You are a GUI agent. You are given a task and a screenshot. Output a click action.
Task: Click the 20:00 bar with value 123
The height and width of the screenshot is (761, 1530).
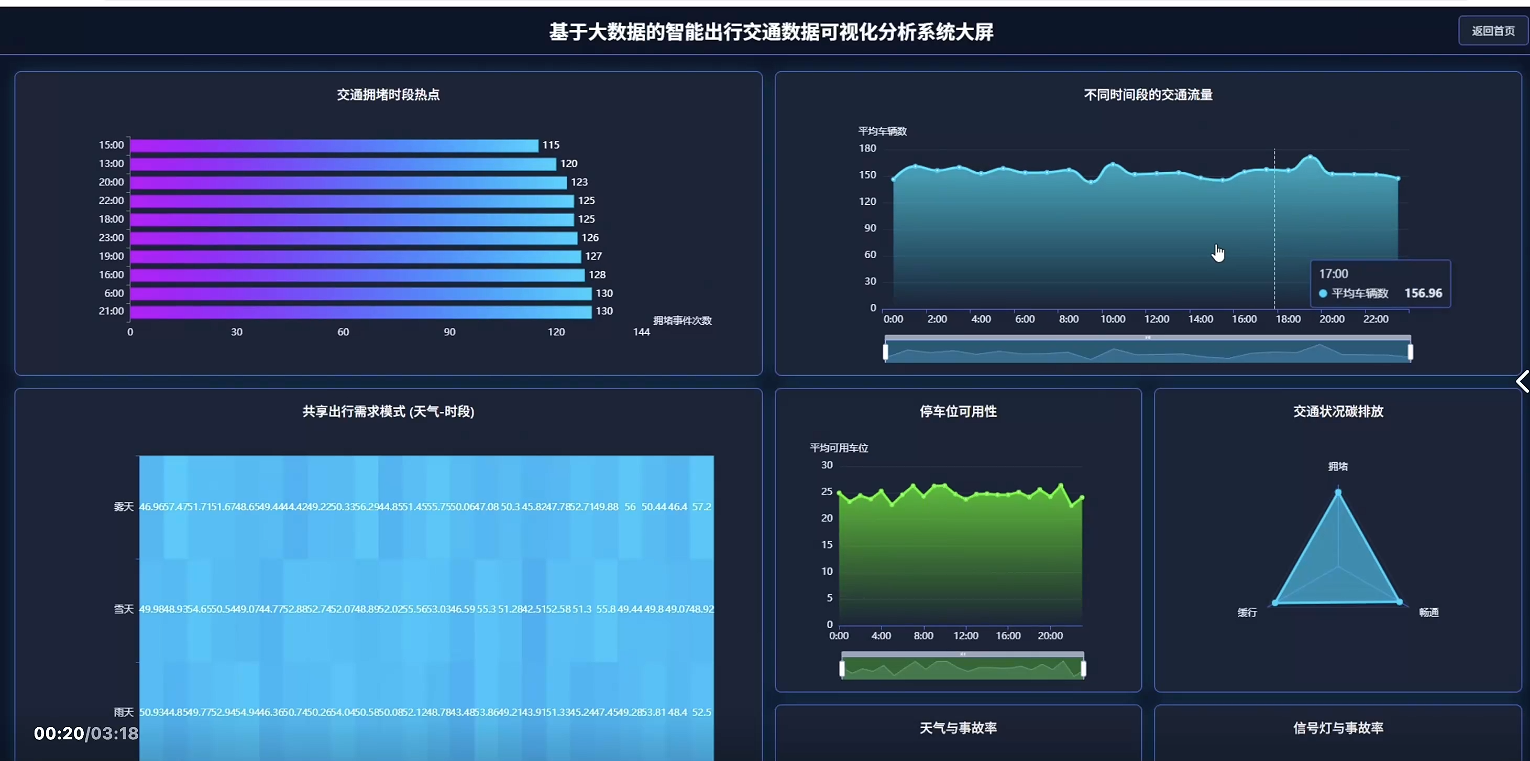pos(348,182)
